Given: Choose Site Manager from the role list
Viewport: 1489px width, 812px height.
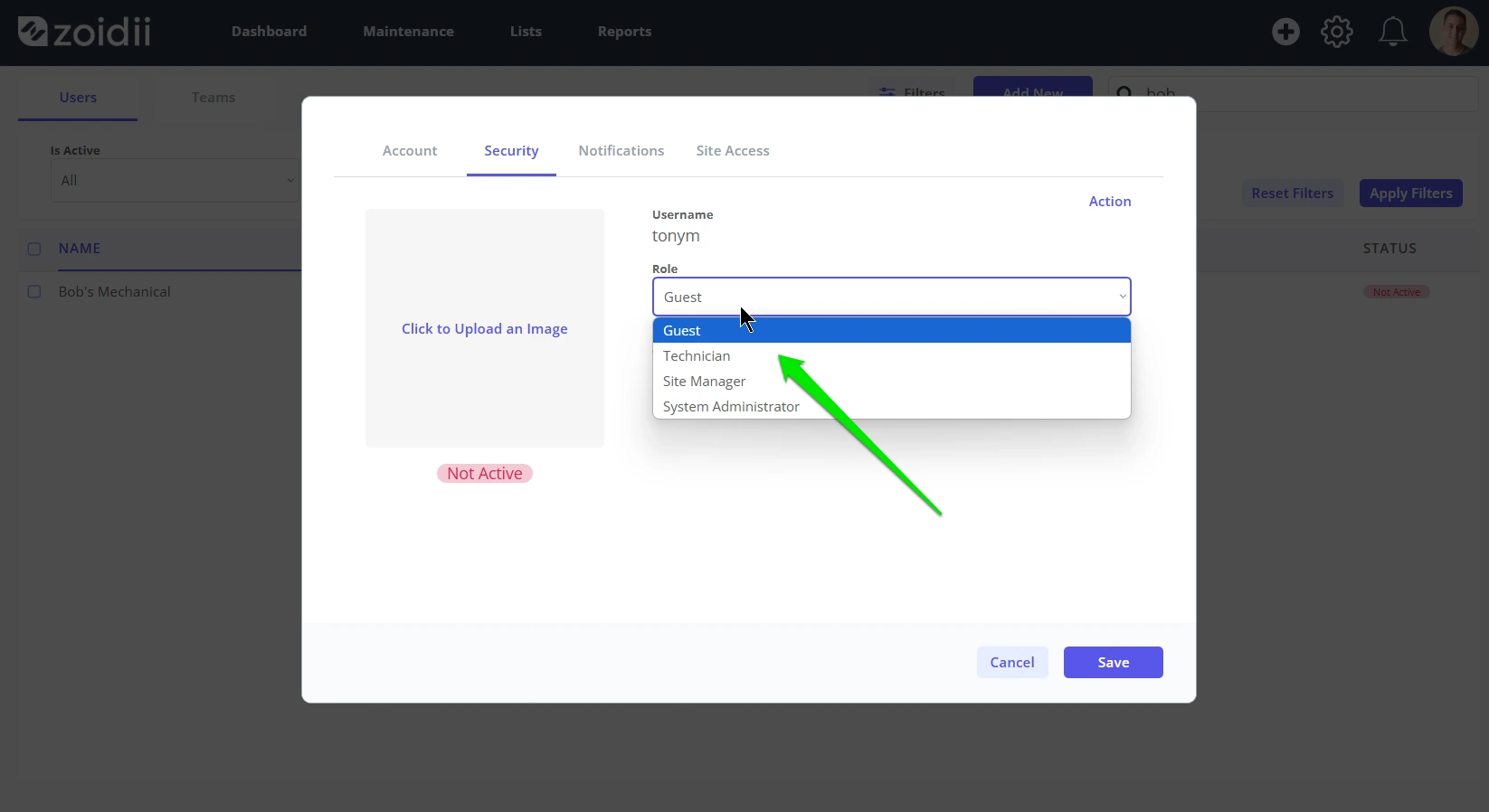Looking at the screenshot, I should (891, 381).
